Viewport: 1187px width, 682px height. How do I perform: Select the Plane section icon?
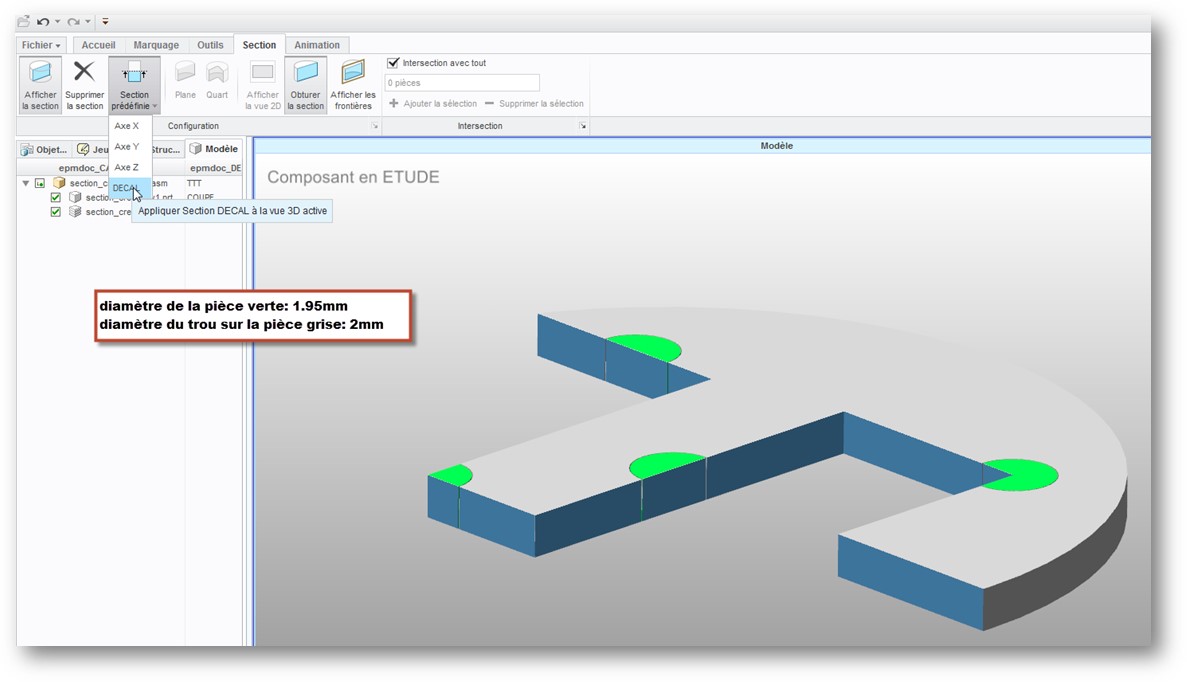185,74
